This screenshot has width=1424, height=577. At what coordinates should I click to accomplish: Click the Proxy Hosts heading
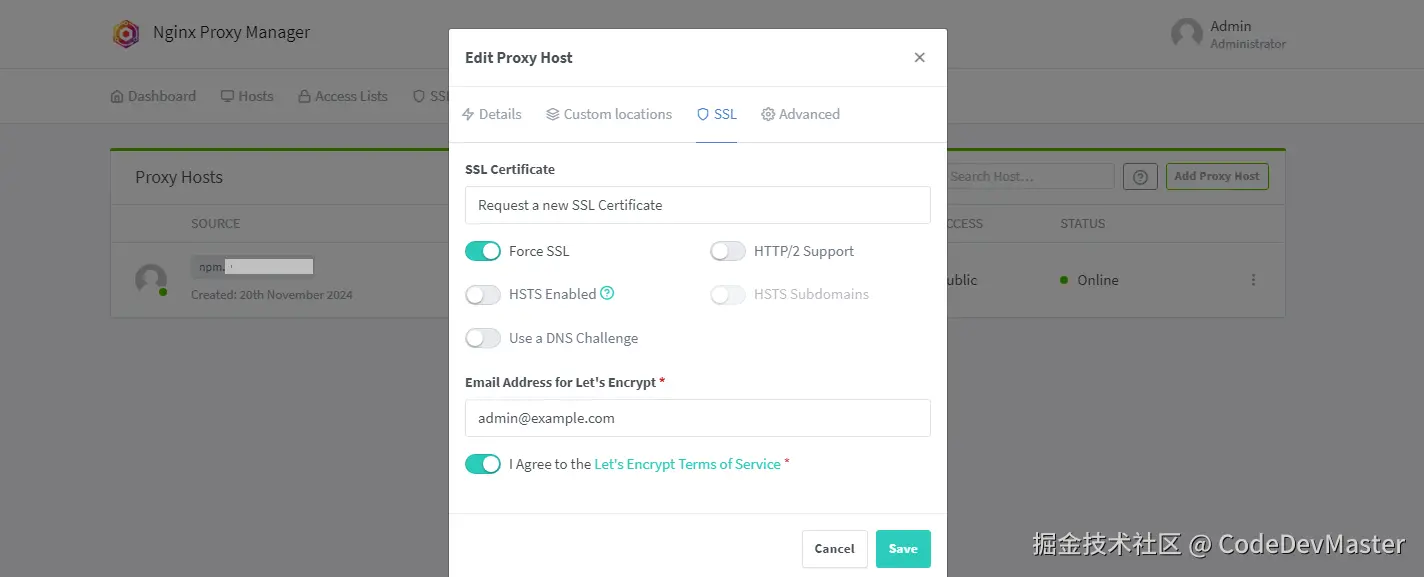click(179, 177)
